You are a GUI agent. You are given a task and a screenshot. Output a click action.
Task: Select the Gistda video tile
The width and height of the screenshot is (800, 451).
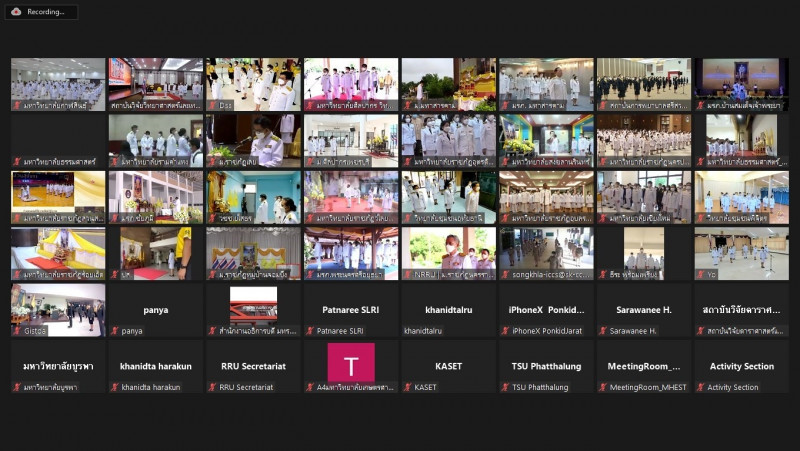(58, 310)
